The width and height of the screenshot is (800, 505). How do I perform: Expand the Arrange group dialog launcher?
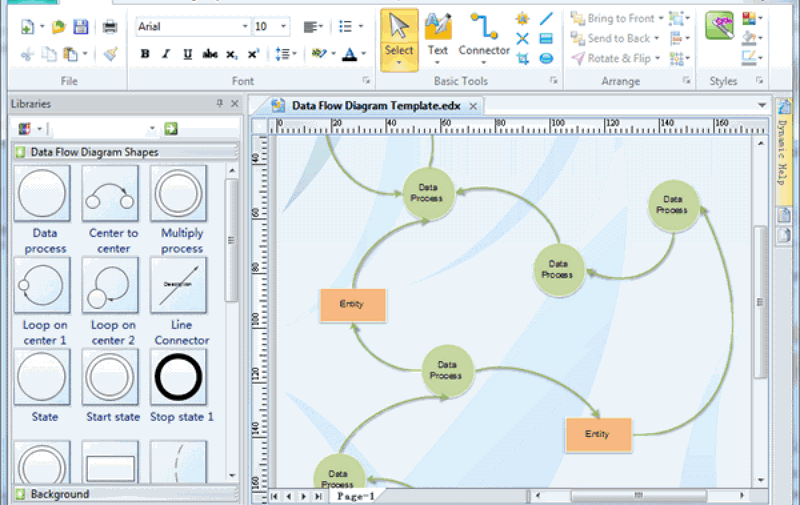[686, 80]
